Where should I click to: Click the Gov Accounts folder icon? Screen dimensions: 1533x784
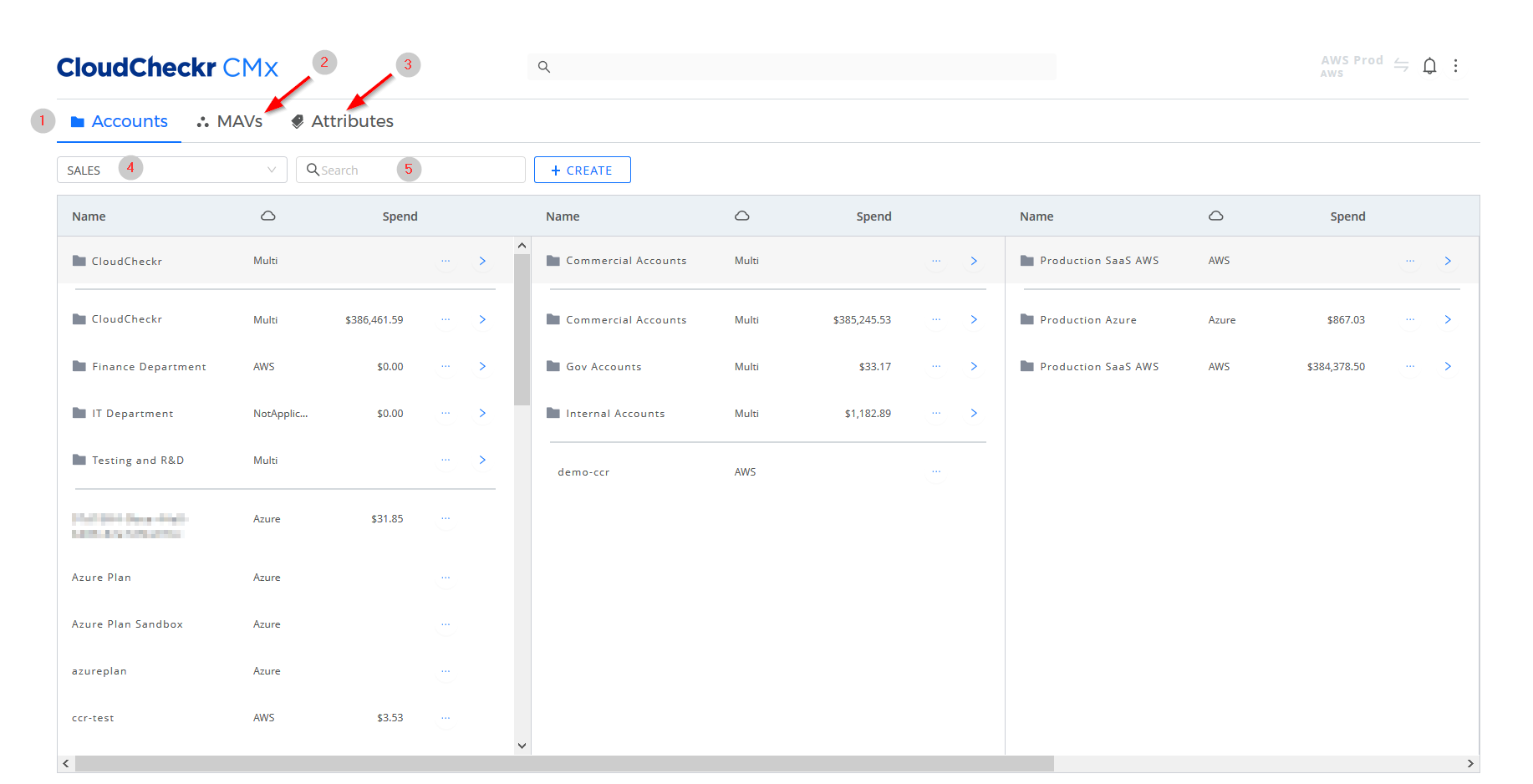(x=553, y=366)
